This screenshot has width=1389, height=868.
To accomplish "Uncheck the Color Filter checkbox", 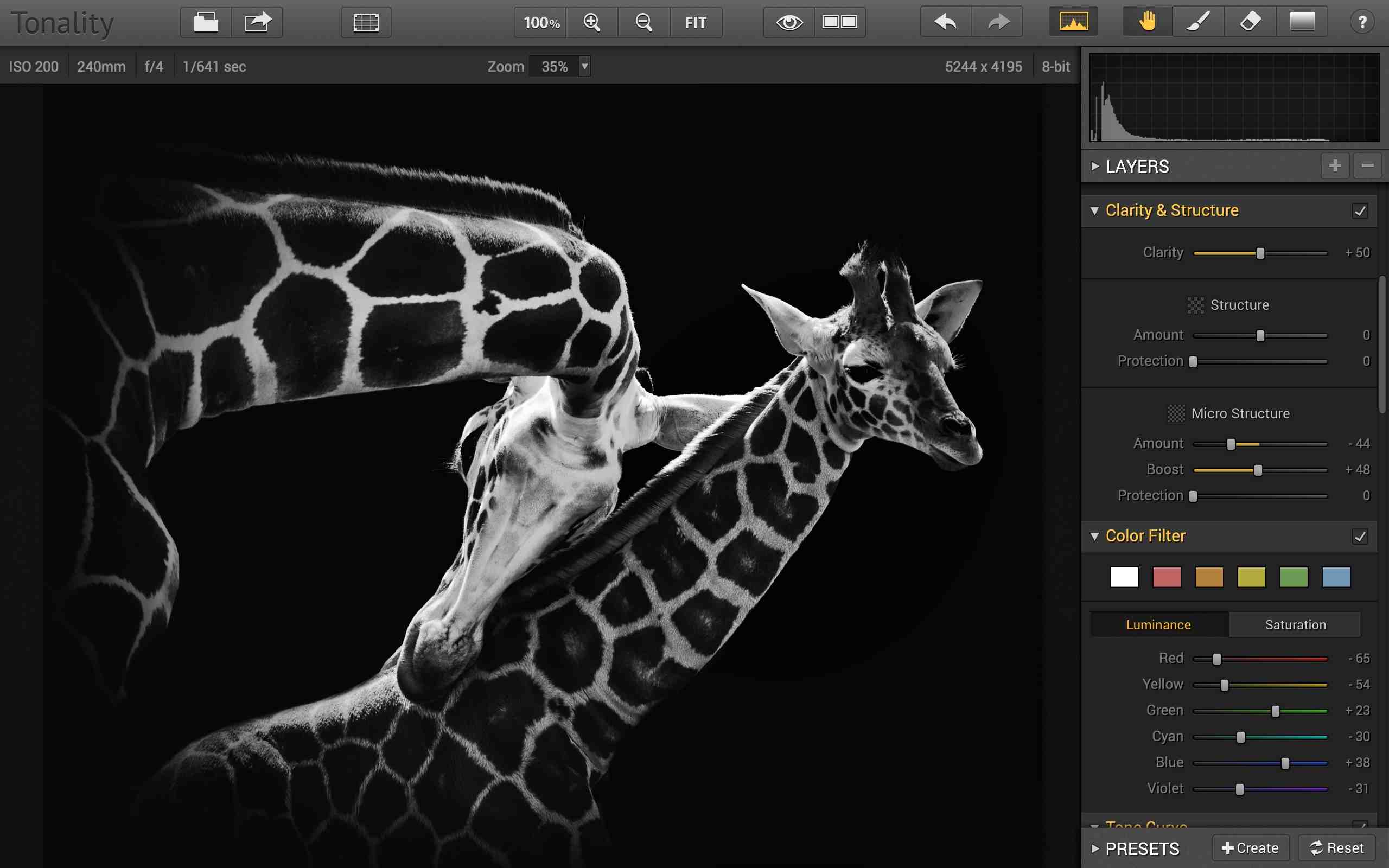I will 1360,536.
